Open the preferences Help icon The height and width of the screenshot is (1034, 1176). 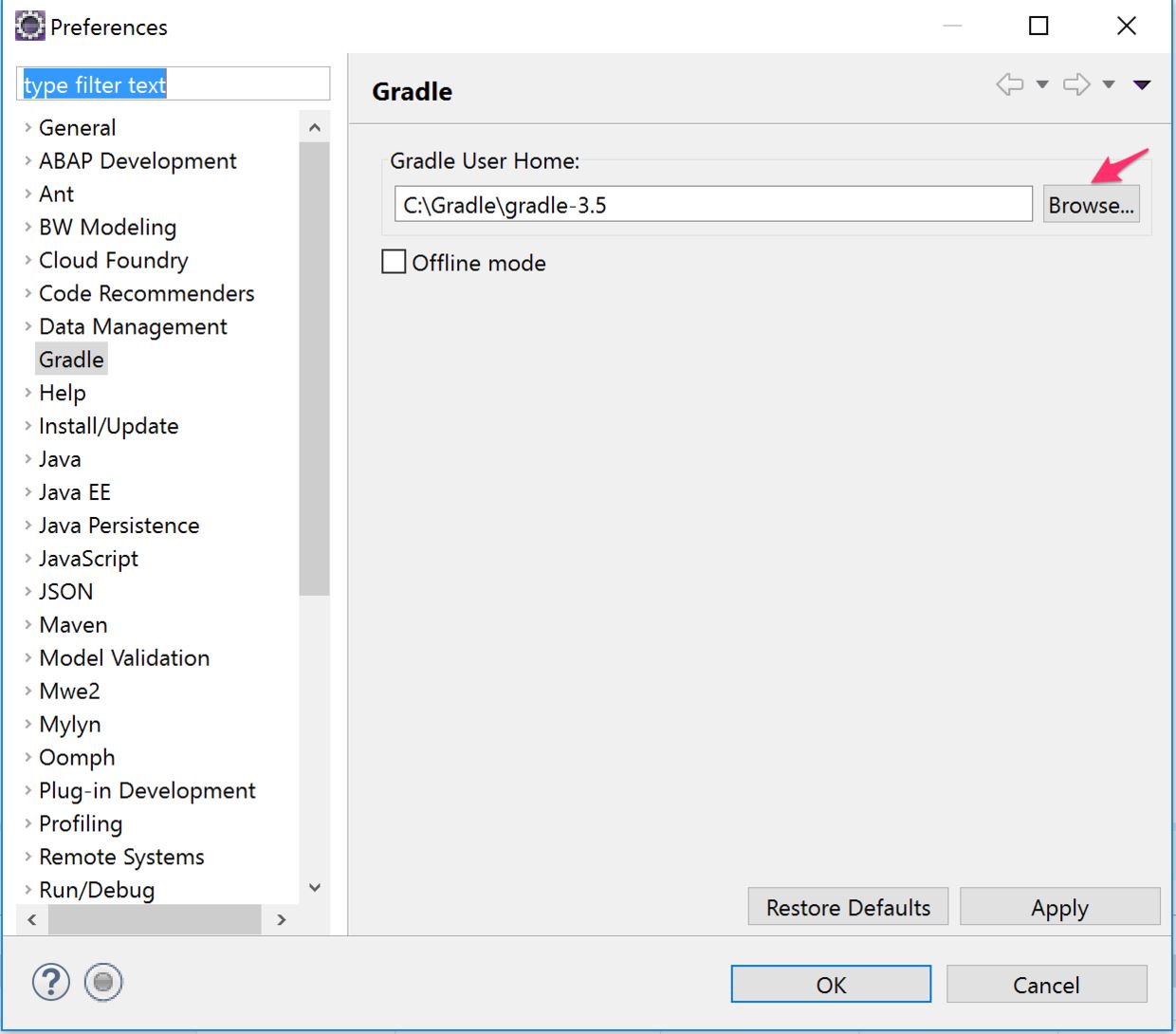(x=51, y=982)
